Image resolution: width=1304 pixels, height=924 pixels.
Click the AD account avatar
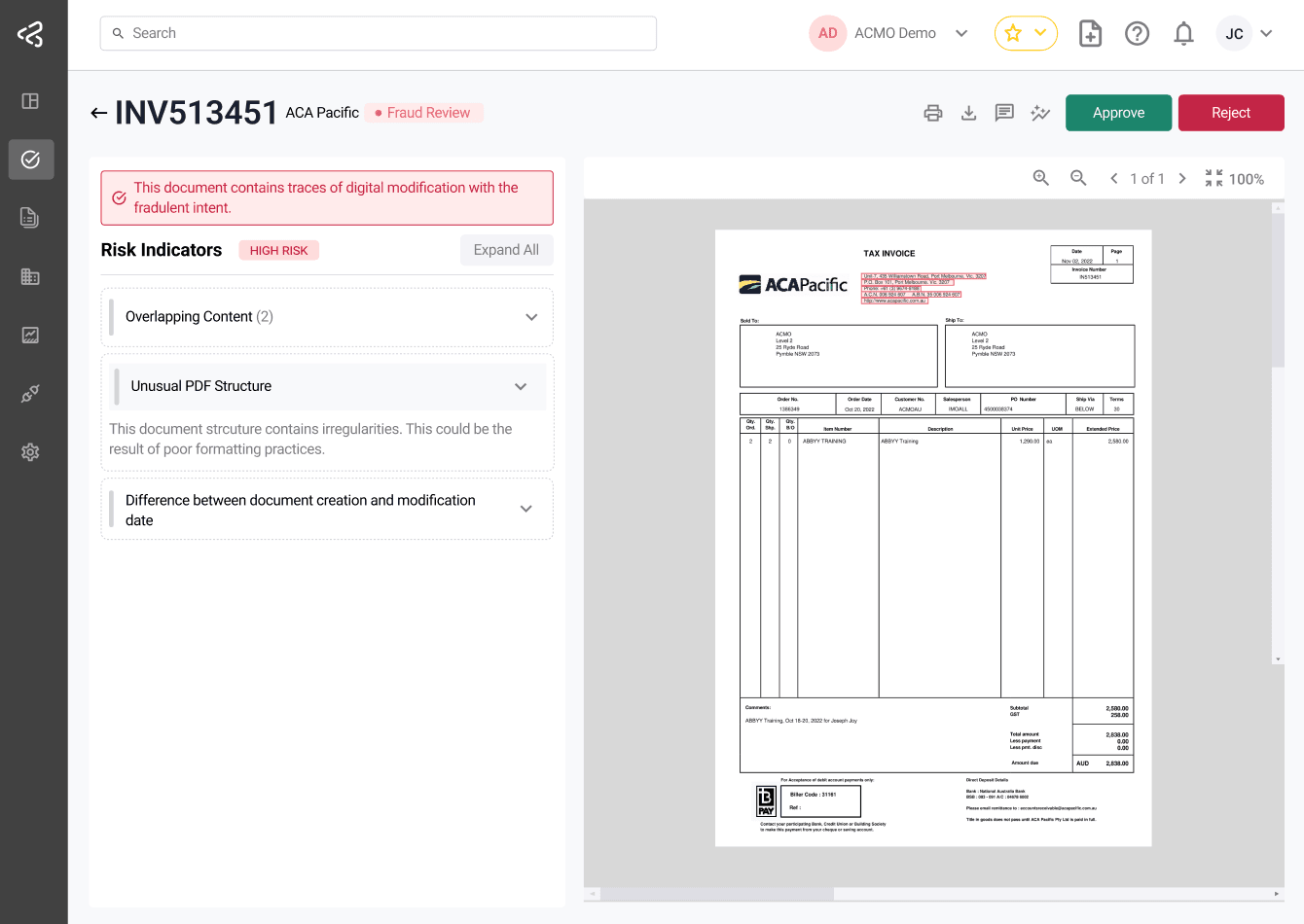coord(827,33)
